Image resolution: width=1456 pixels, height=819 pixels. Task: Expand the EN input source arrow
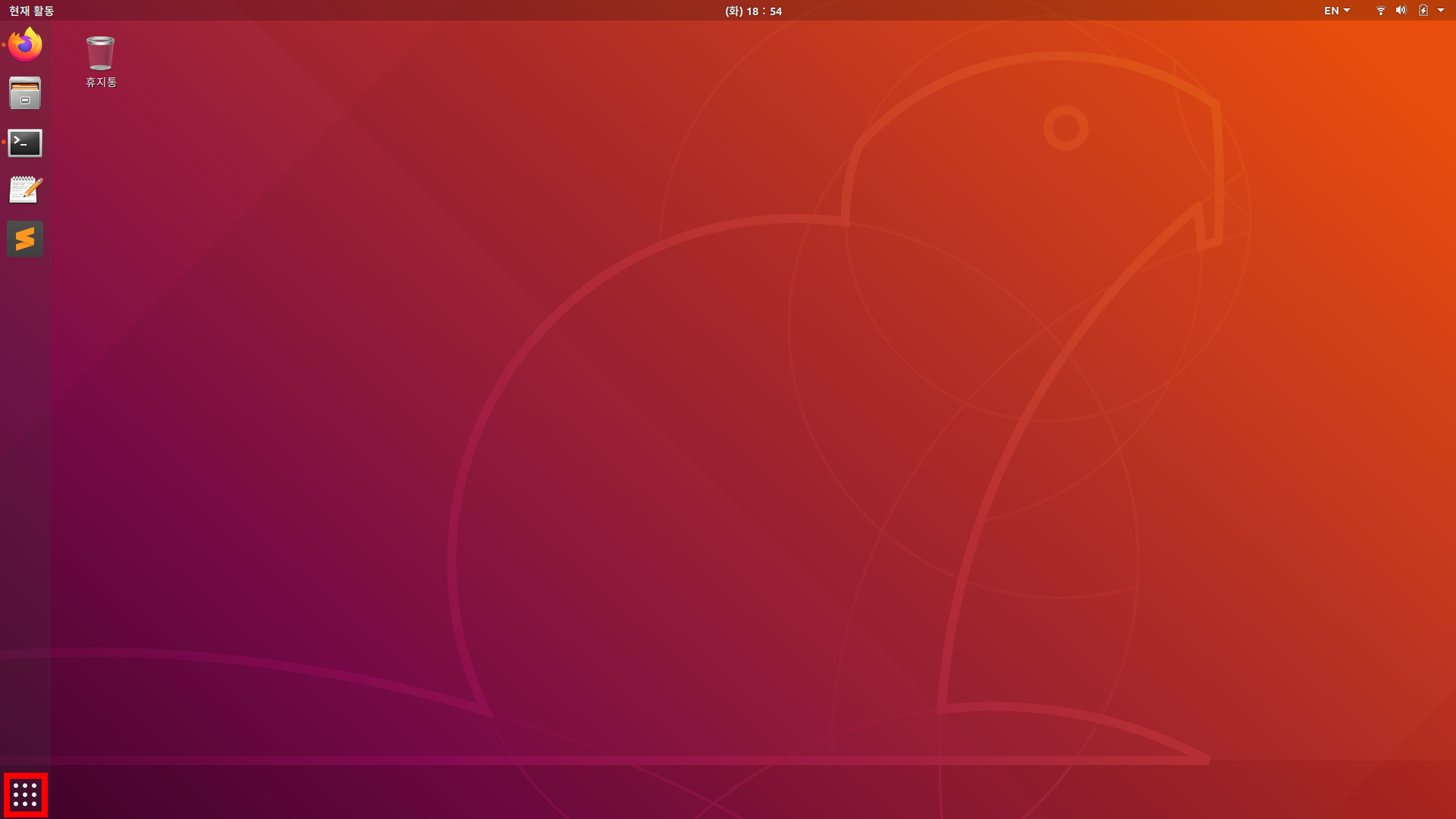coord(1347,11)
